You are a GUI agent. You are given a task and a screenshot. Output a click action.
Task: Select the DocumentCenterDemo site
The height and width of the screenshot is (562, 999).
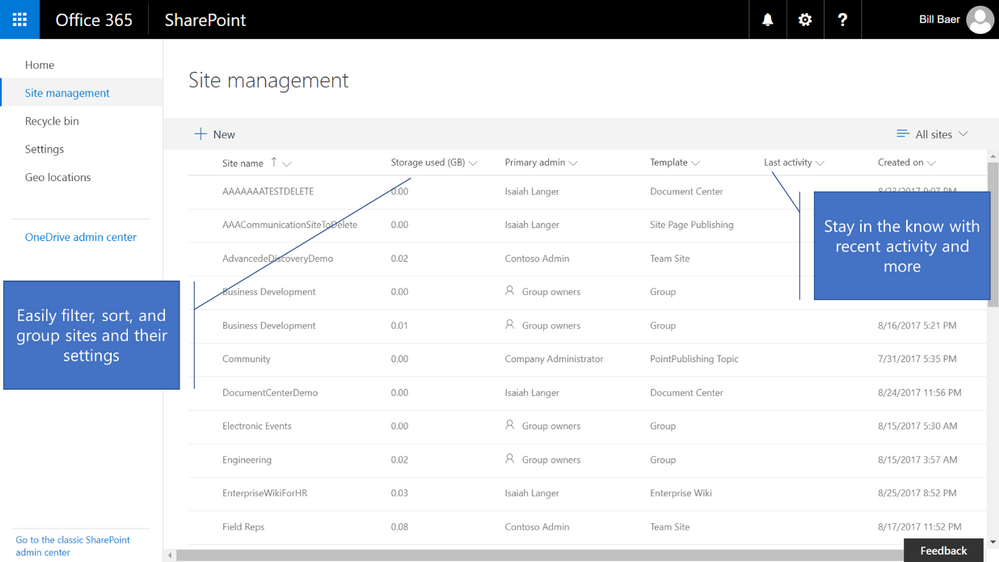pyautogui.click(x=270, y=393)
